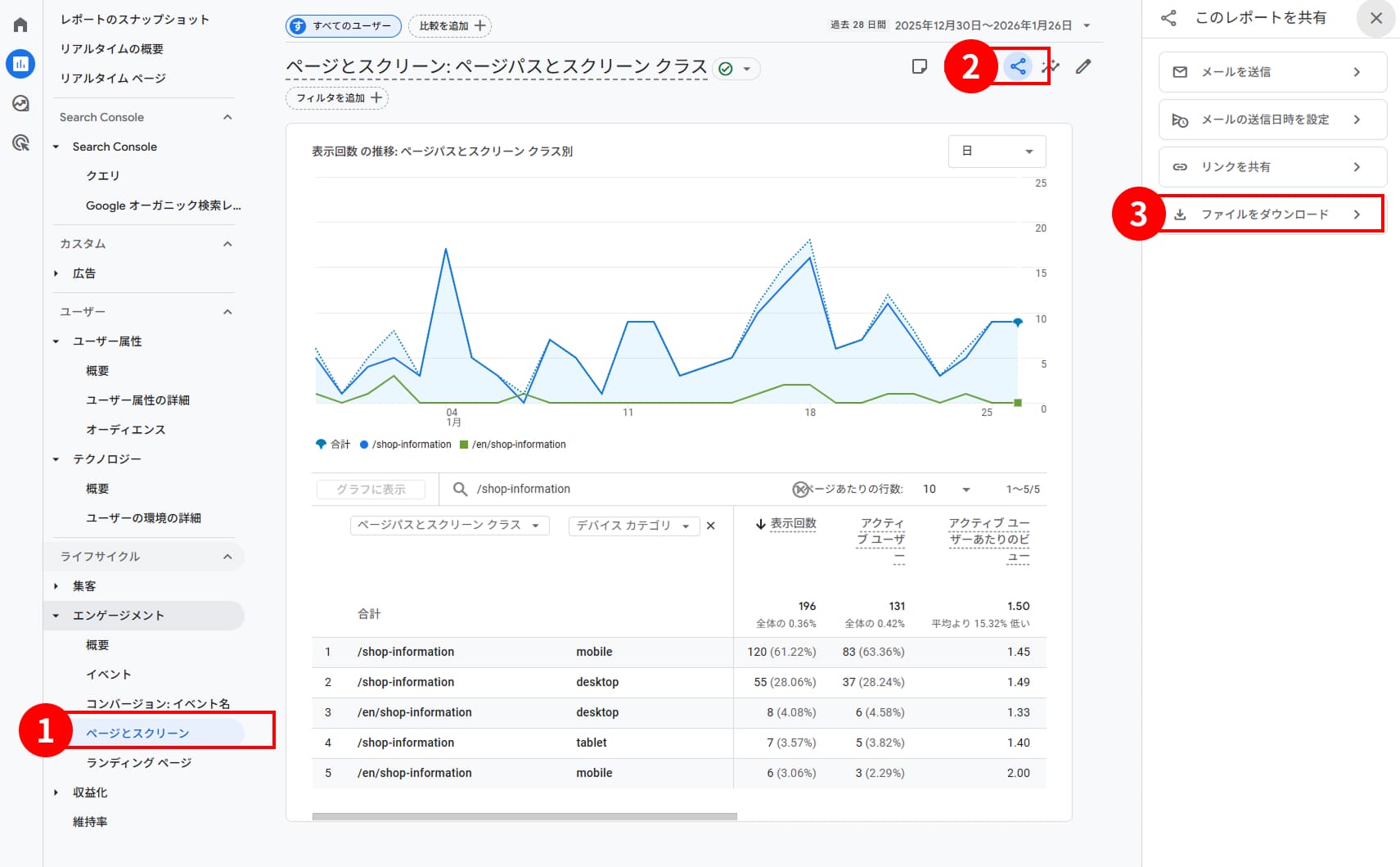1400x867 pixels.
Task: Remove the device category secondary dimension
Action: click(x=711, y=526)
